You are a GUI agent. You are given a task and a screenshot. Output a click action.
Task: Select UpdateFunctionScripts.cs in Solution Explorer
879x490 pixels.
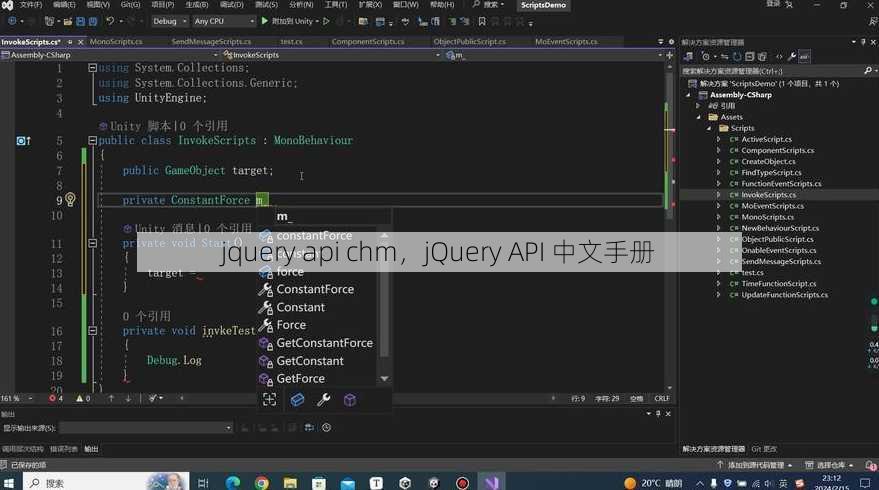tap(784, 295)
